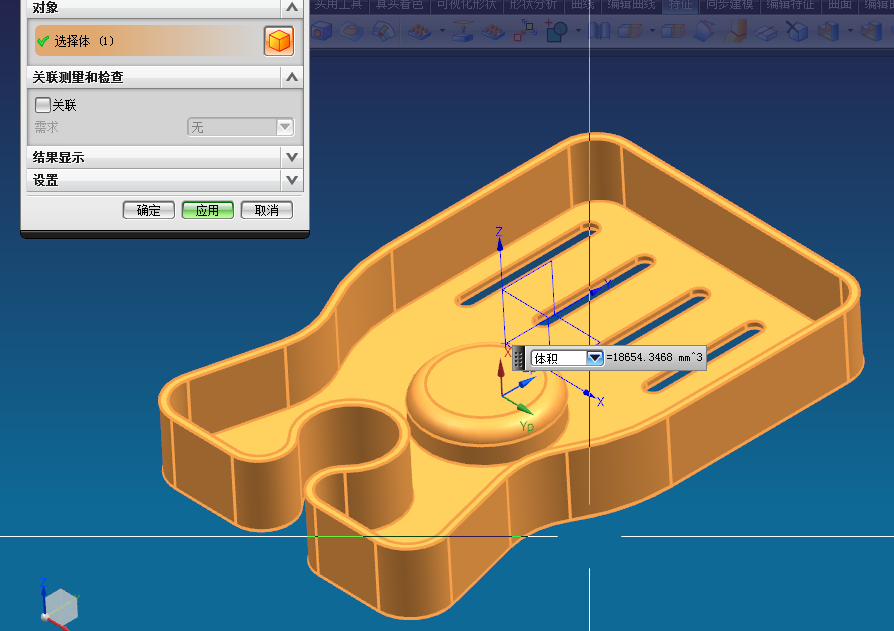Image resolution: width=894 pixels, height=631 pixels.
Task: Enable the 关联 checkbox
Action: (x=43, y=104)
